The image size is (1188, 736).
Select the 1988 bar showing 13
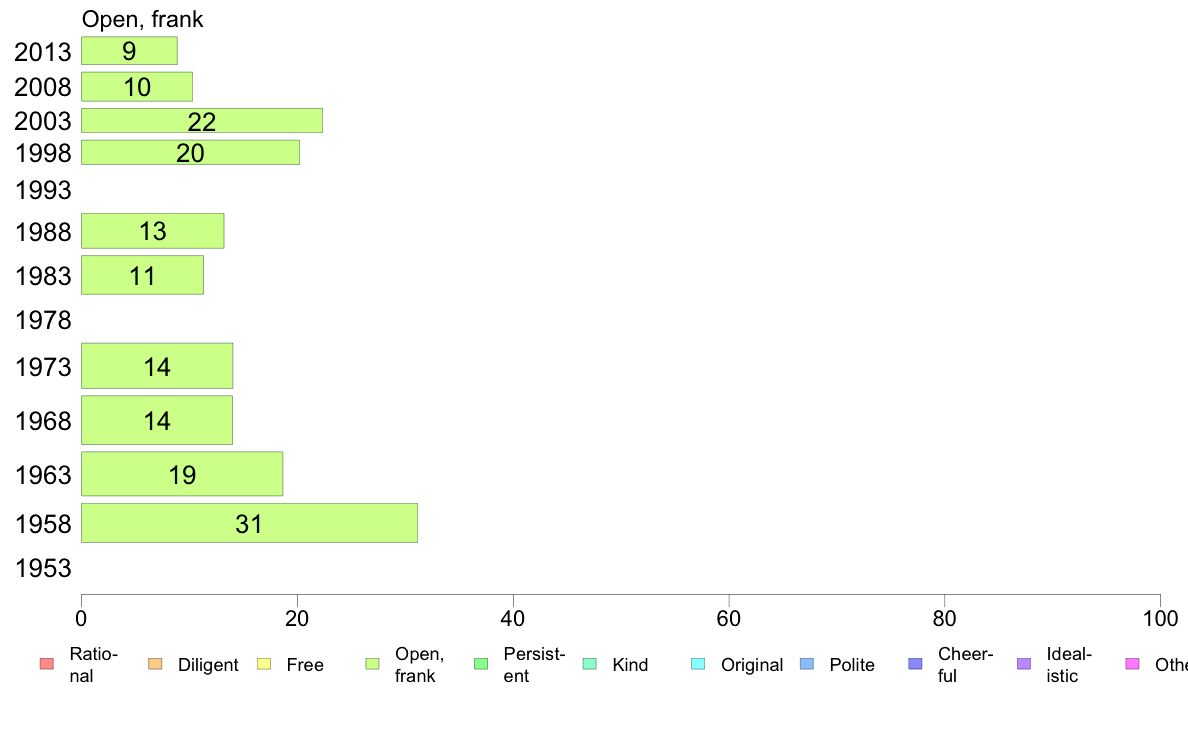tap(152, 231)
